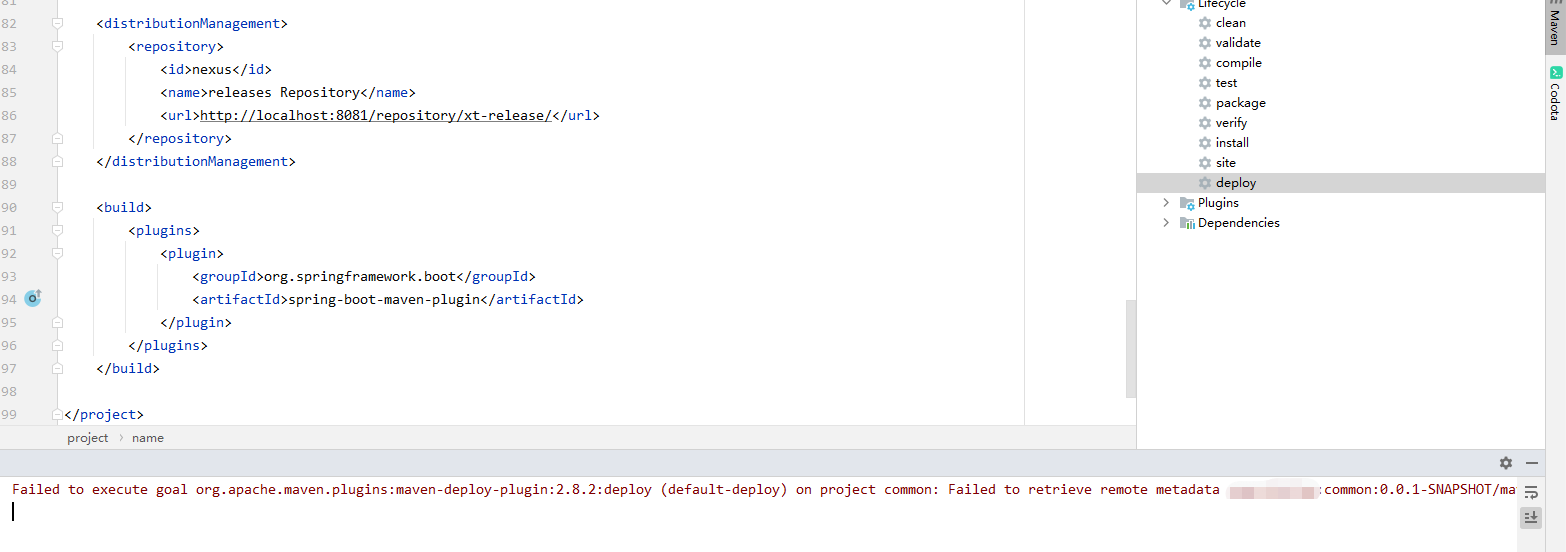Open the Codota side tab
The width and height of the screenshot is (1566, 552).
point(1555,93)
